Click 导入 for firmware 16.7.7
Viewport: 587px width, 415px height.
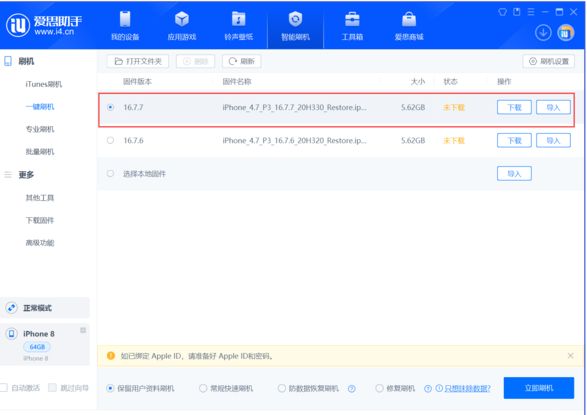click(553, 107)
